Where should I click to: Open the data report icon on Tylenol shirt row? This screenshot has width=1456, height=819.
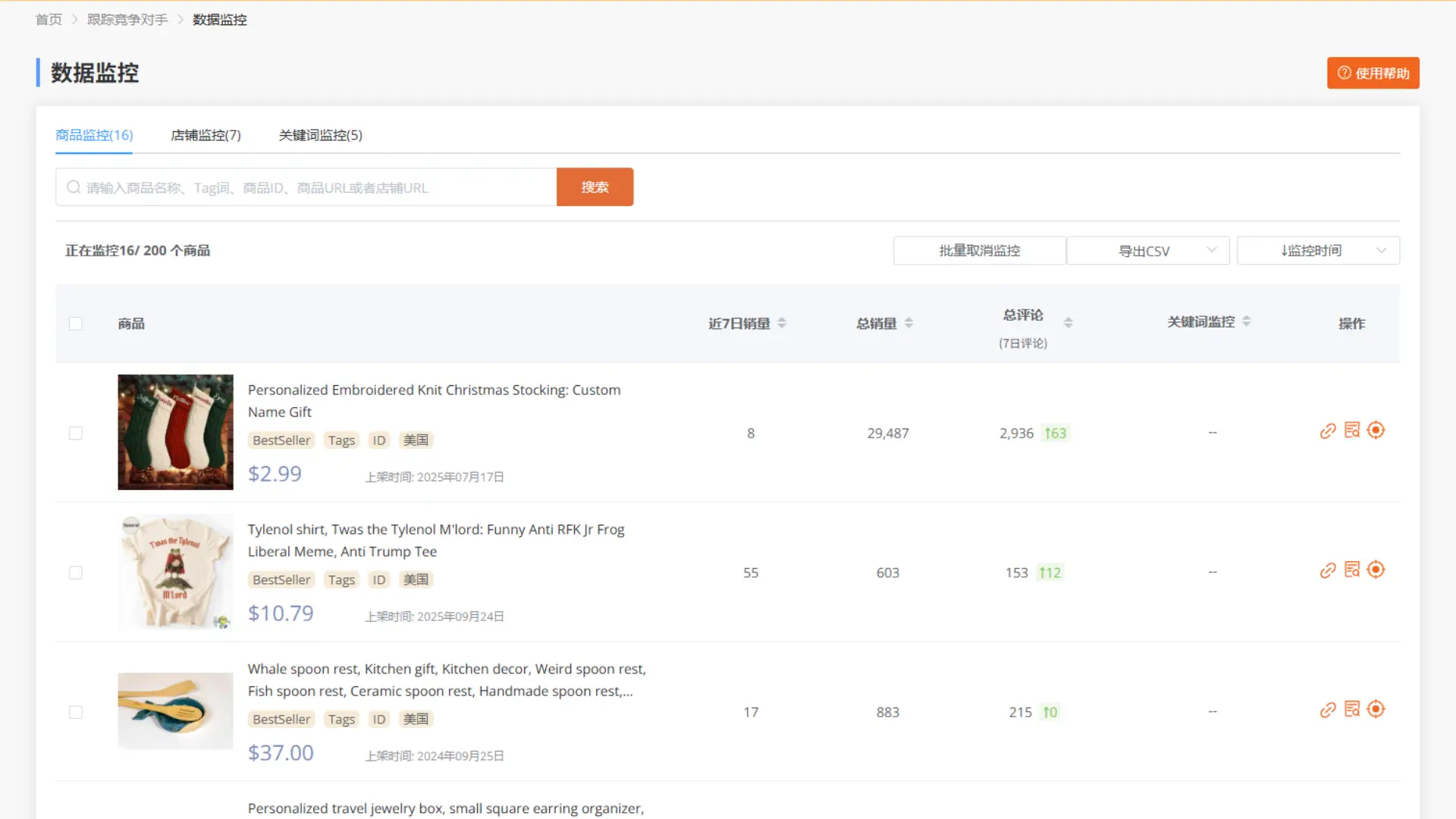pos(1352,570)
